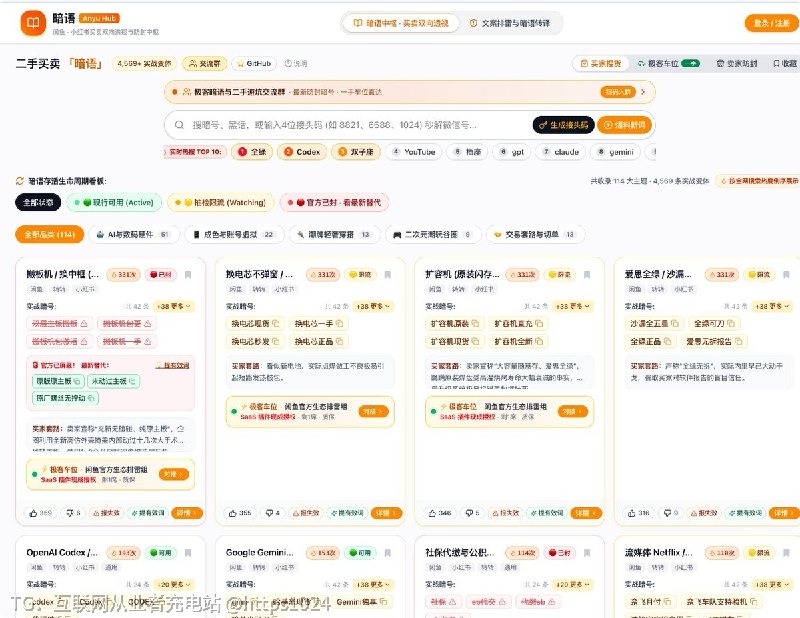Switch to the 文案排雷 top tab

coord(510,23)
